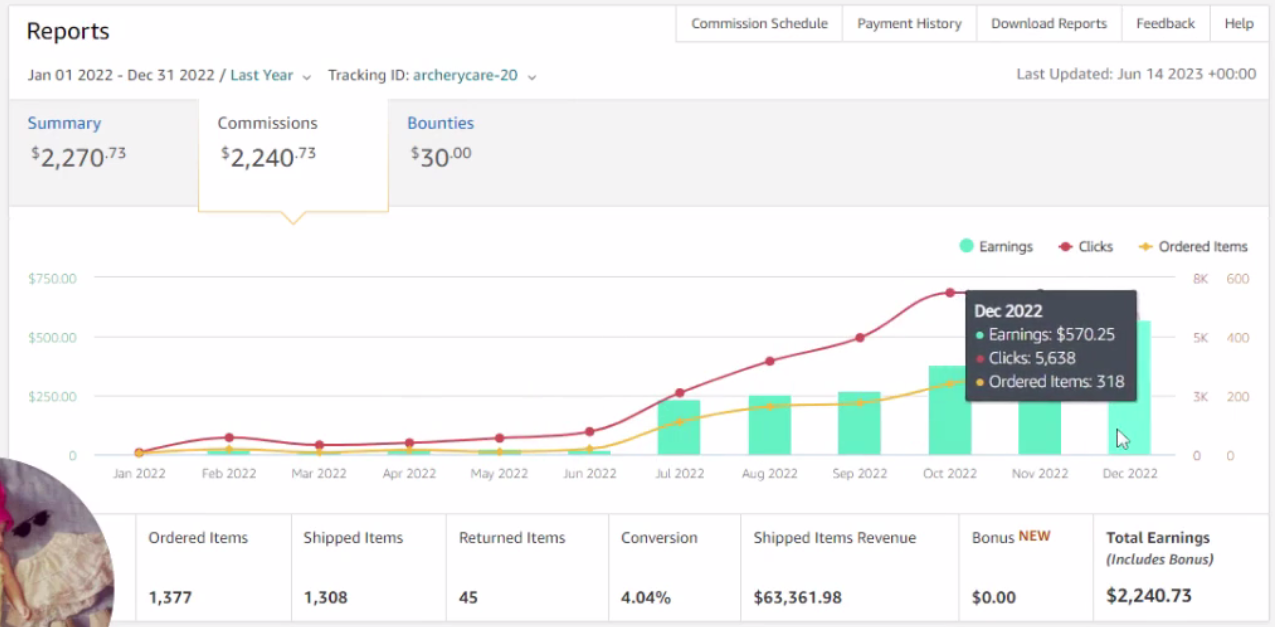
Task: Click the Nov 2022 axis label
Action: 1040,474
